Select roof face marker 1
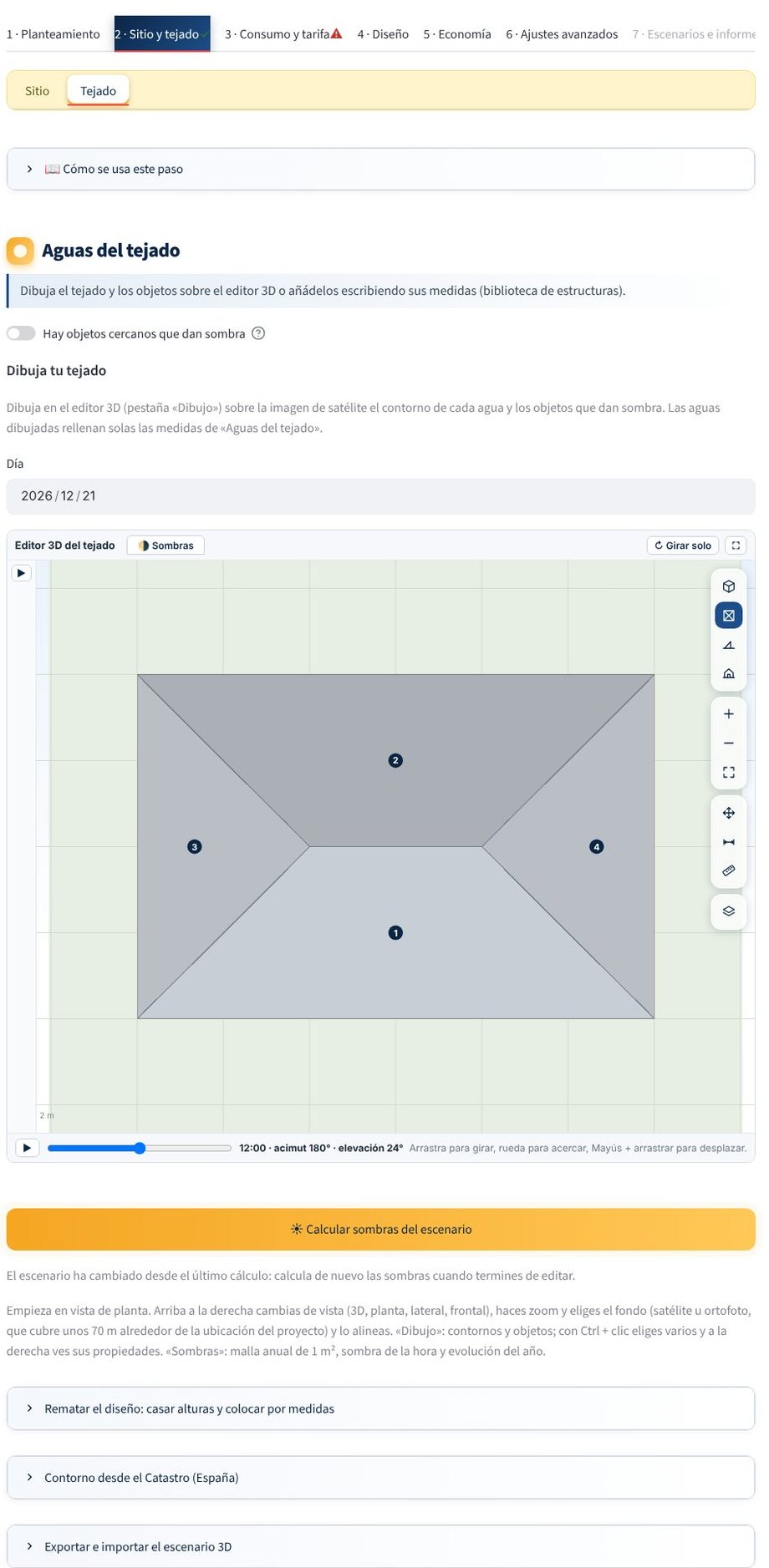Viewport: 769px width, 1568px height. (x=395, y=933)
